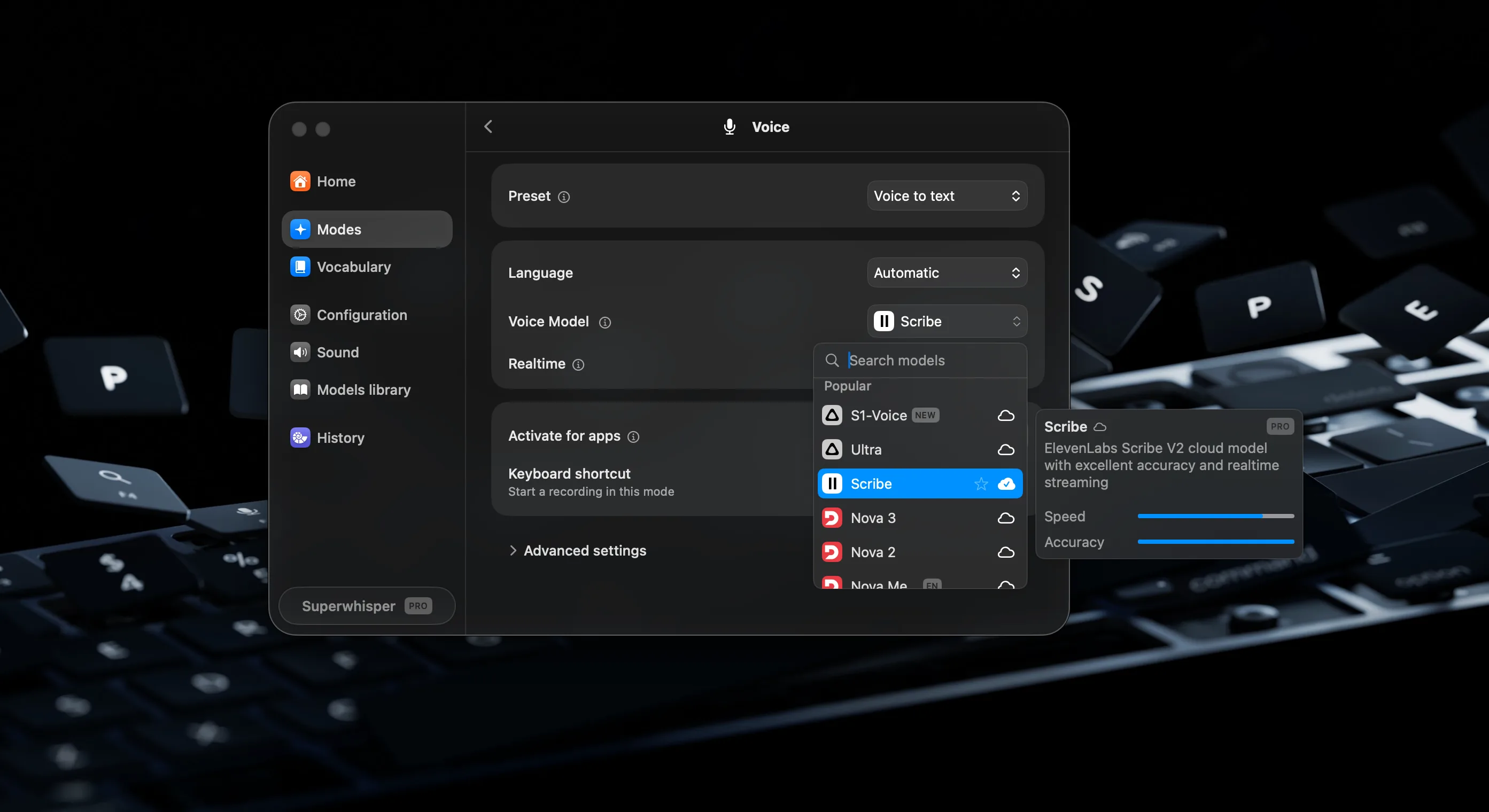
Task: Click the Speed bar in Scribe tooltip
Action: pyautogui.click(x=1215, y=516)
